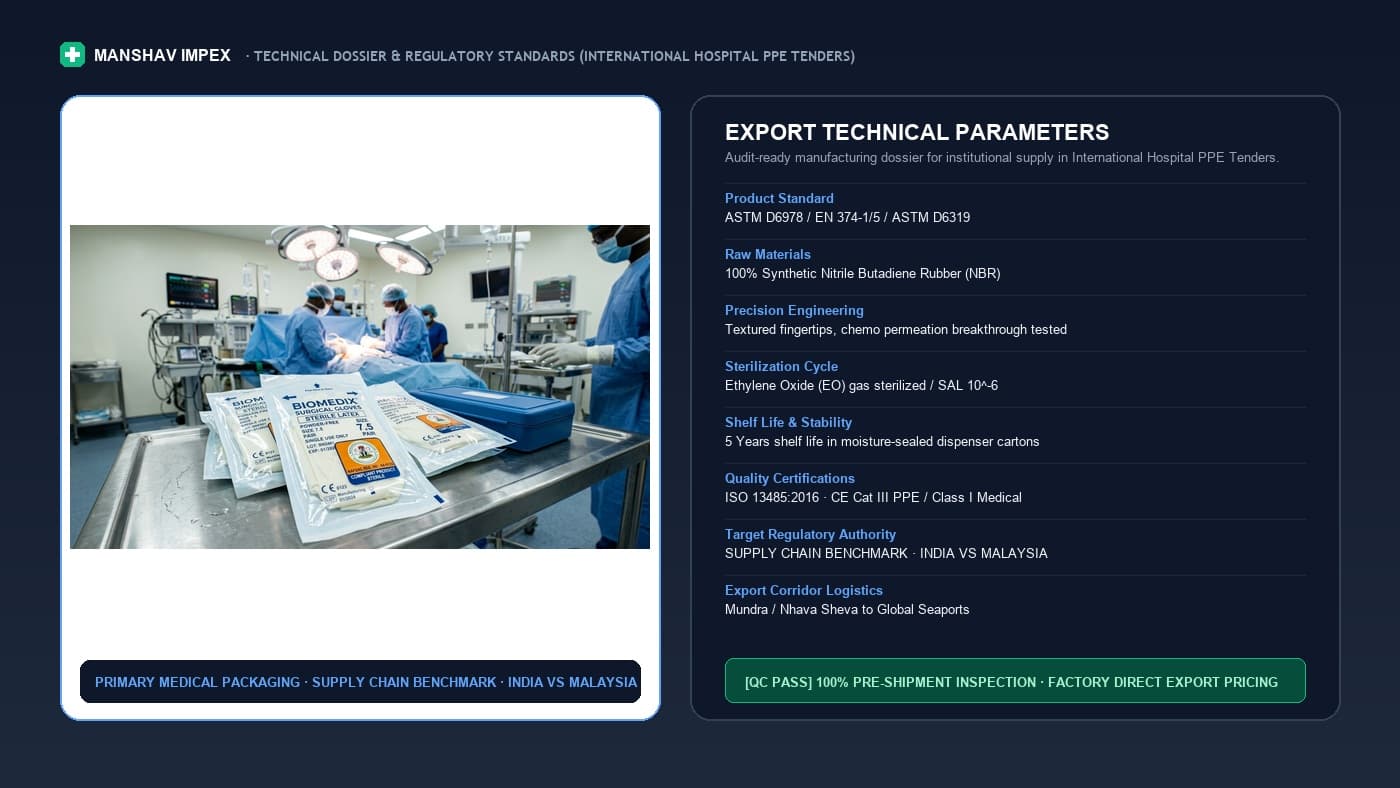Click the QC Pass pre-shipment inspection banner
Viewport: 1400px width, 788px height.
click(x=1015, y=681)
